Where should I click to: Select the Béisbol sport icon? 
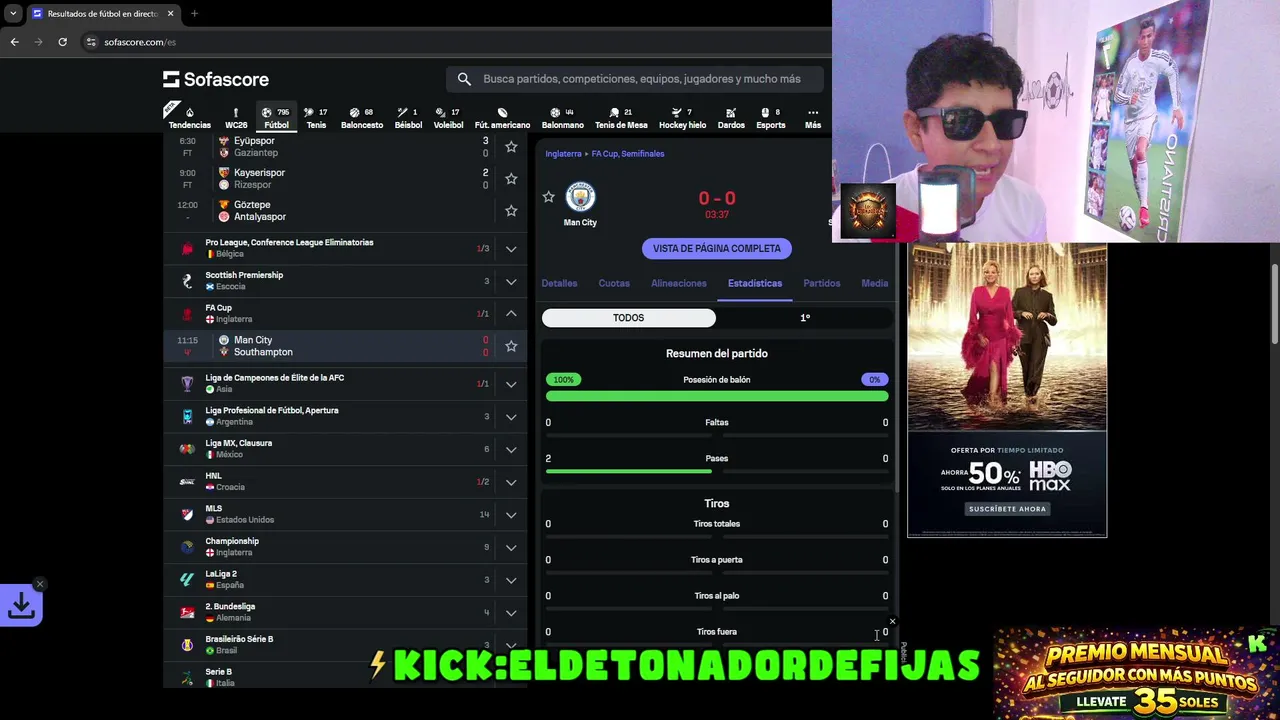point(408,118)
